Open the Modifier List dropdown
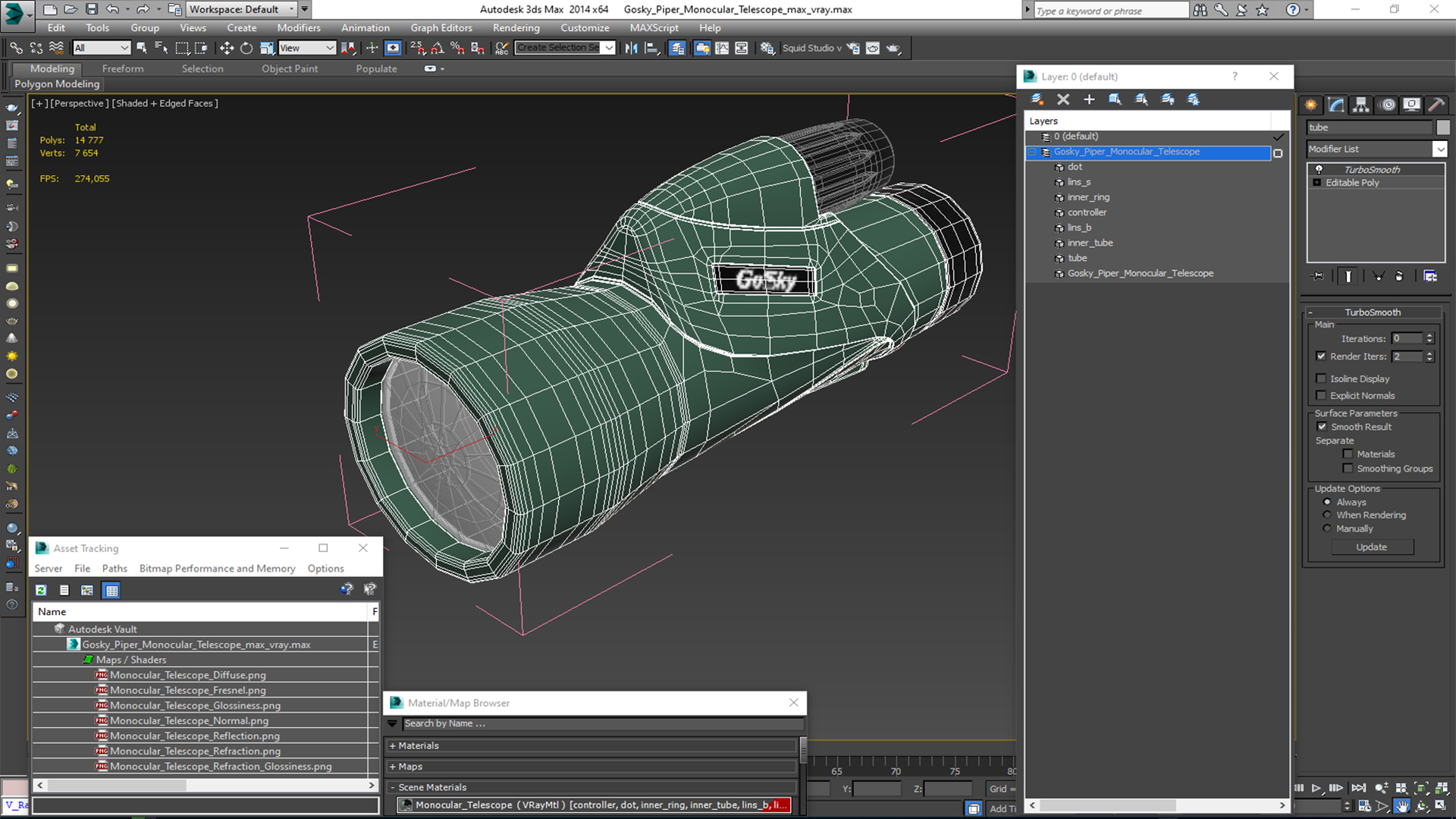This screenshot has height=819, width=1456. coord(1439,149)
